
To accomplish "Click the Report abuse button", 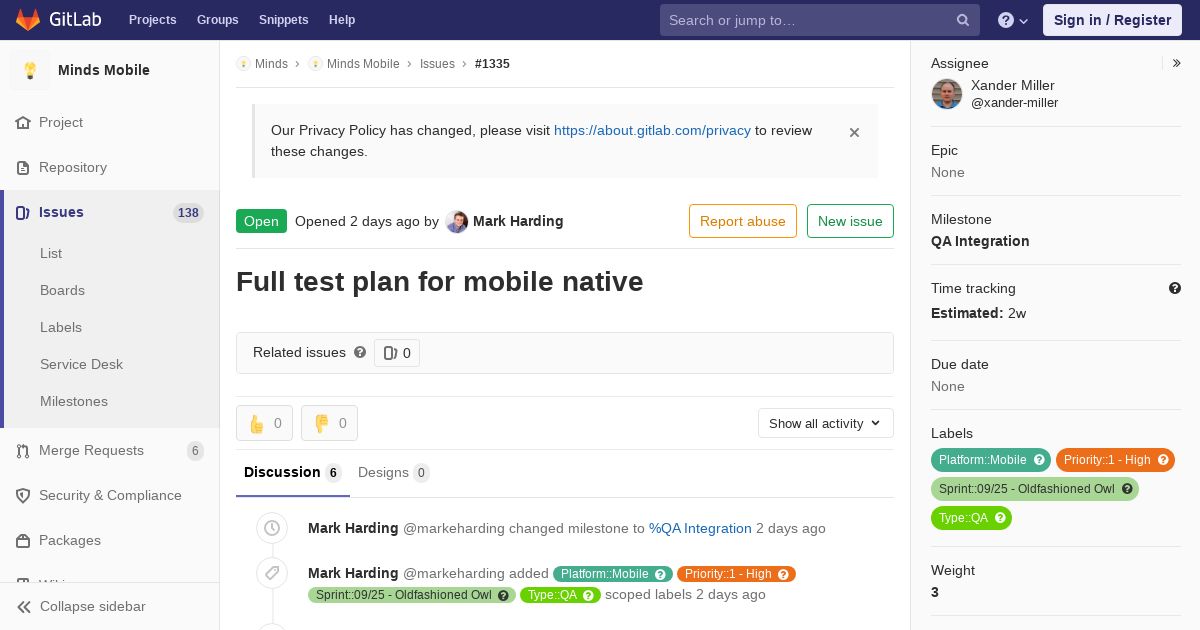I will [x=742, y=221].
